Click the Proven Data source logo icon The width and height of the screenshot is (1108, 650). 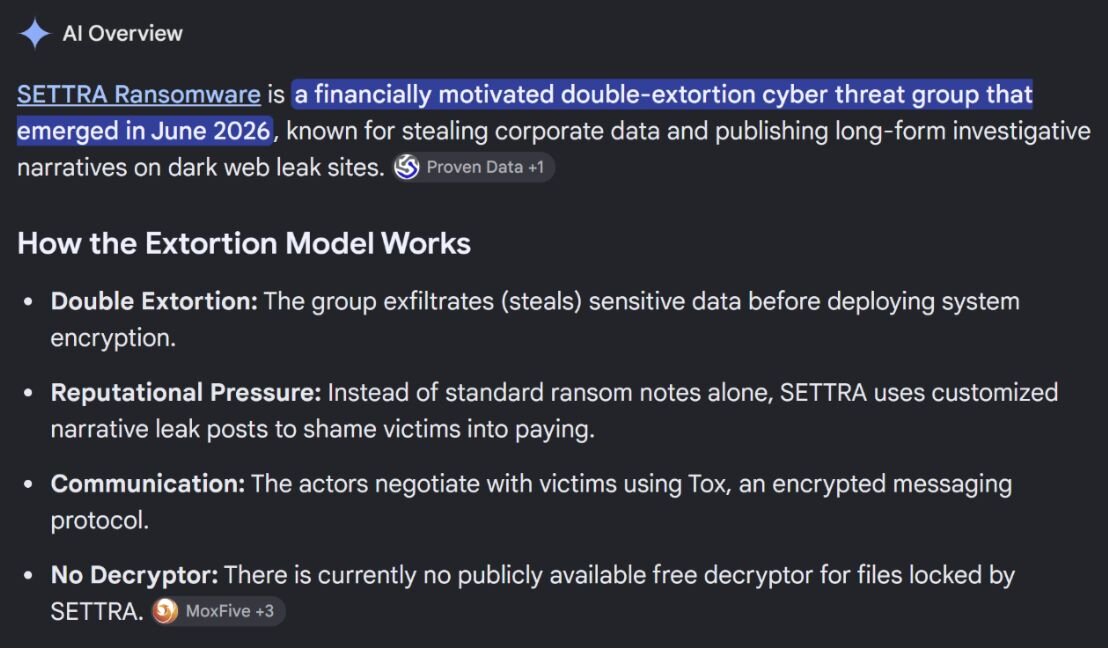[406, 167]
